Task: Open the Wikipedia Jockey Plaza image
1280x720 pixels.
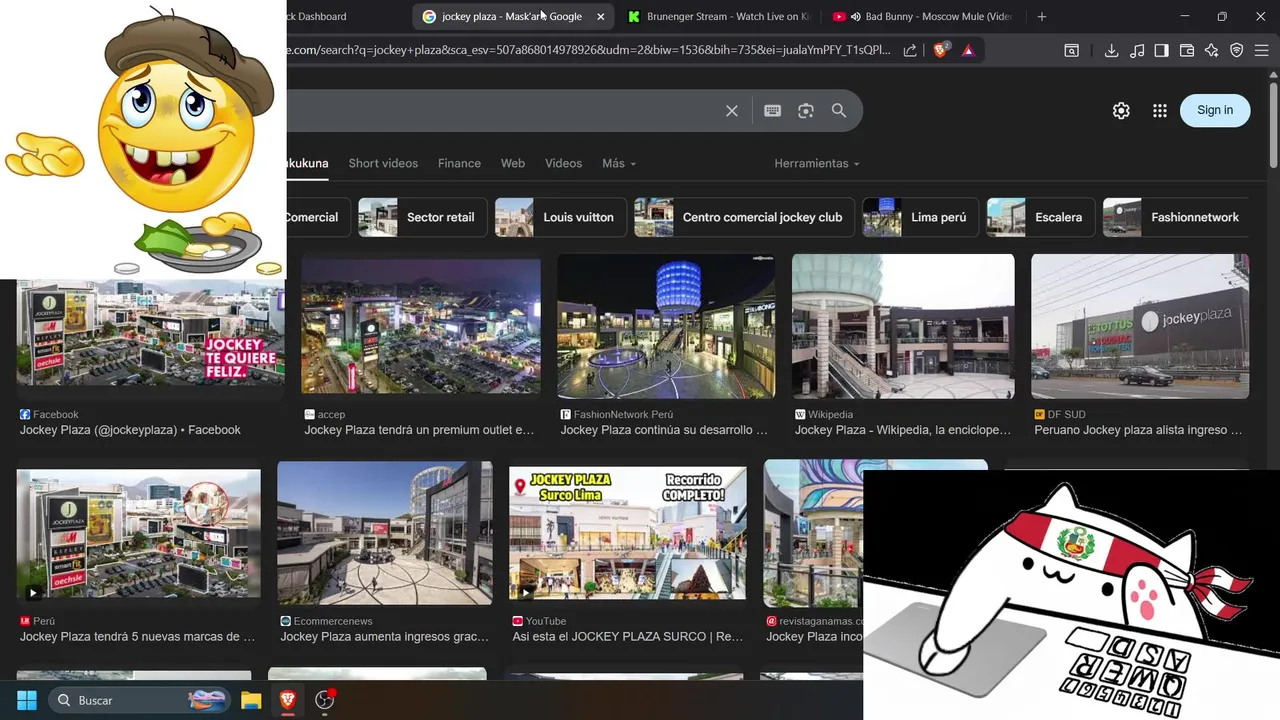Action: point(903,326)
